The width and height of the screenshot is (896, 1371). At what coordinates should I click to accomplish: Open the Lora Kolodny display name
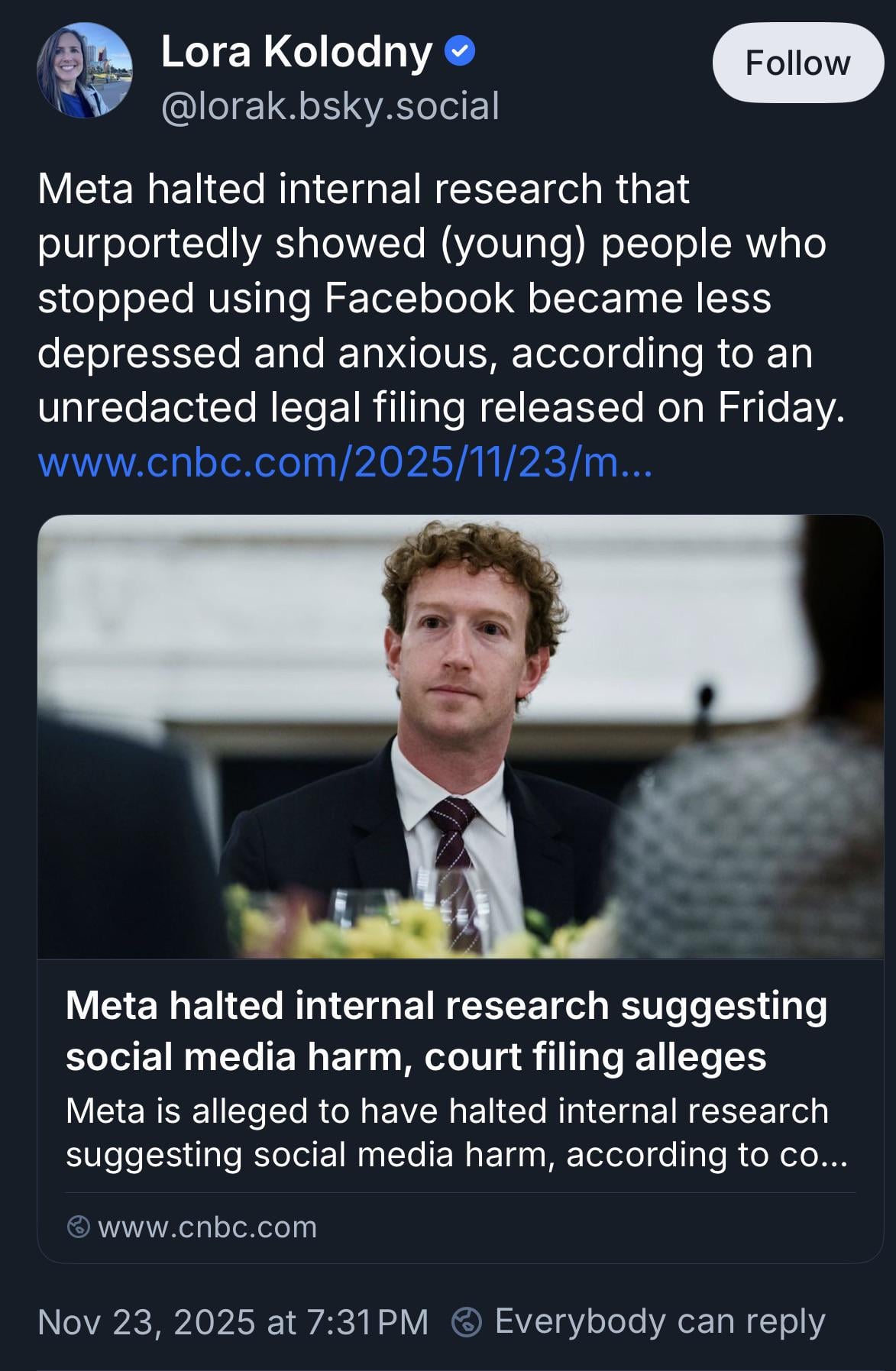click(296, 52)
